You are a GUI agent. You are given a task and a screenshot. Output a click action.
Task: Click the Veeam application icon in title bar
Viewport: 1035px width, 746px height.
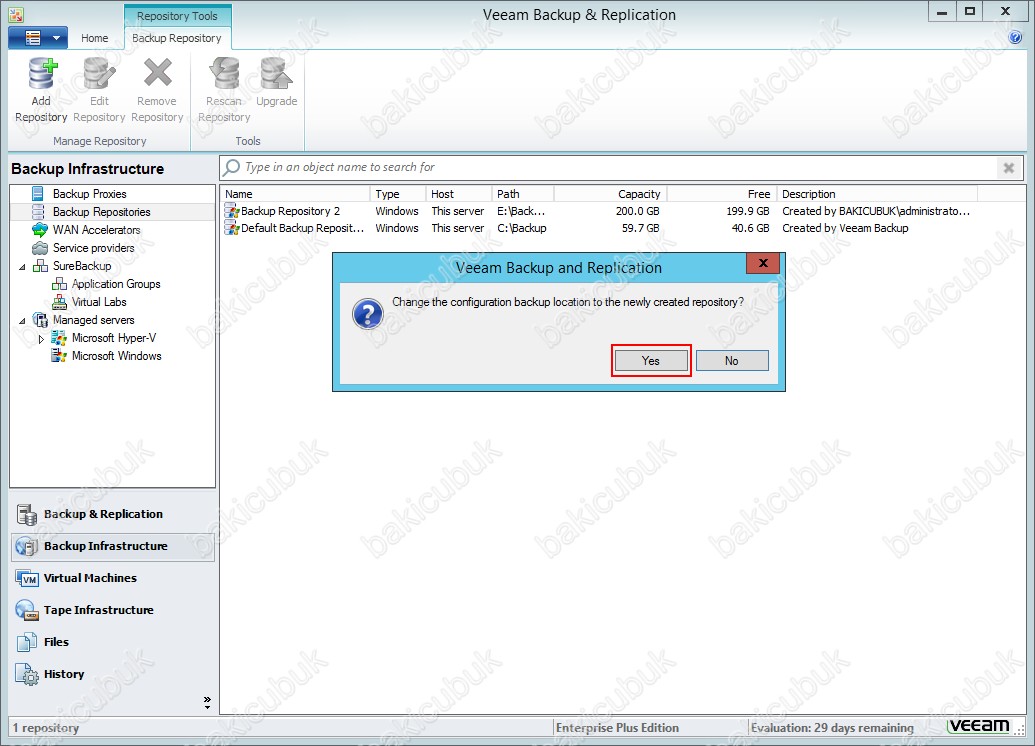click(16, 15)
